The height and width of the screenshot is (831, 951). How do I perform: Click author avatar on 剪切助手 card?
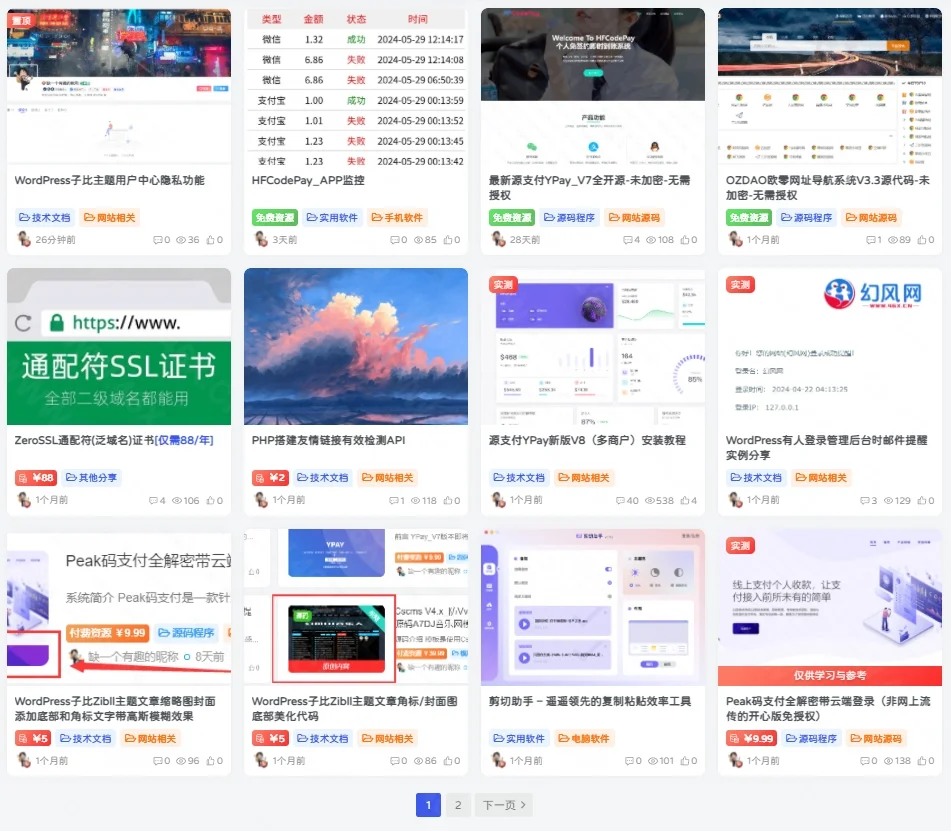pos(498,761)
